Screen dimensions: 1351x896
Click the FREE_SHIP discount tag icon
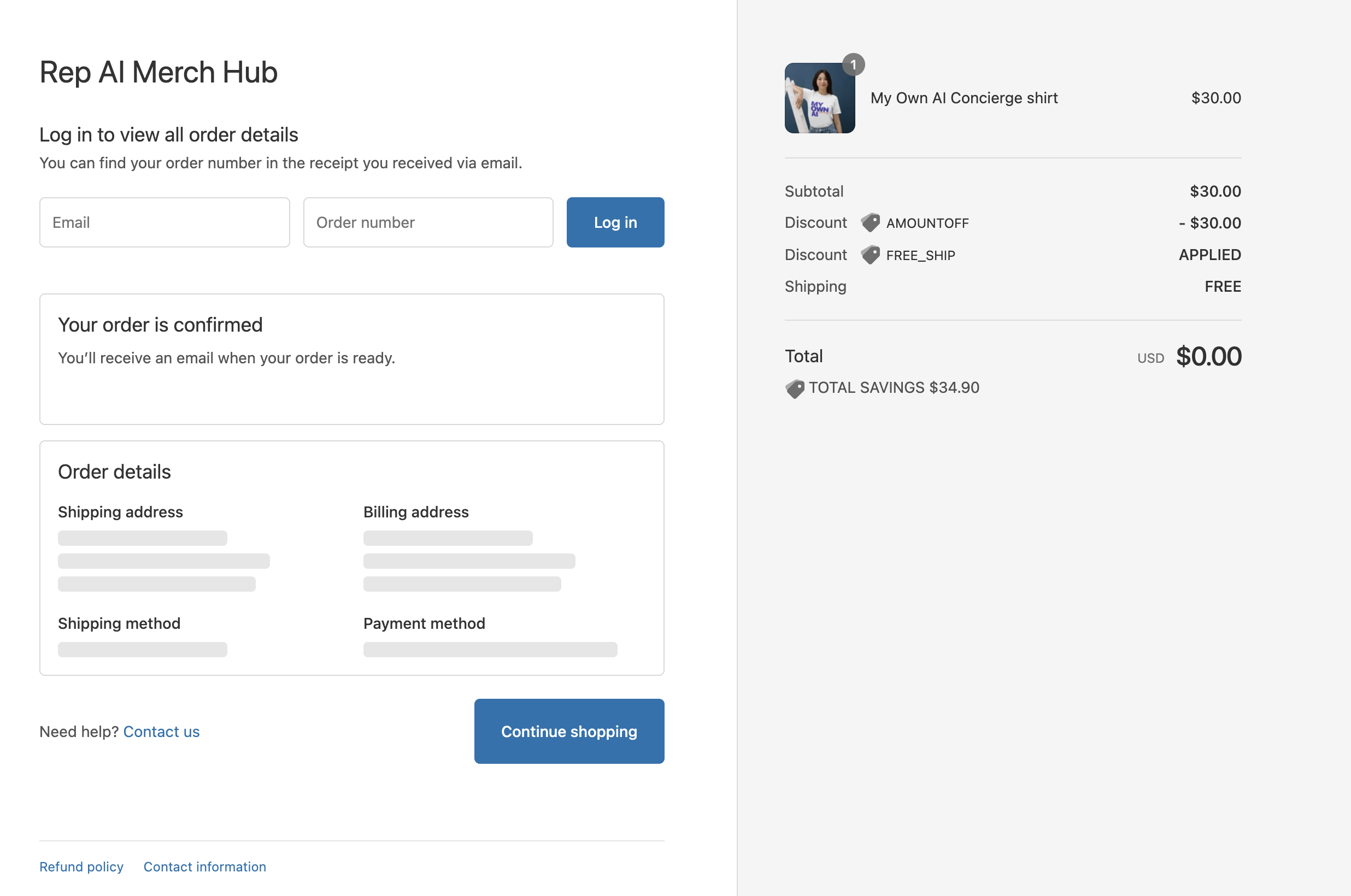tap(871, 255)
